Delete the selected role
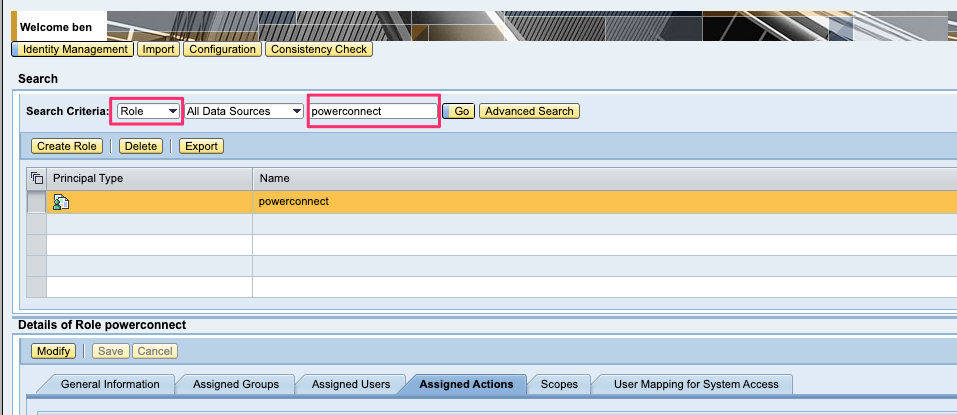This screenshot has height=415, width=957. click(141, 146)
